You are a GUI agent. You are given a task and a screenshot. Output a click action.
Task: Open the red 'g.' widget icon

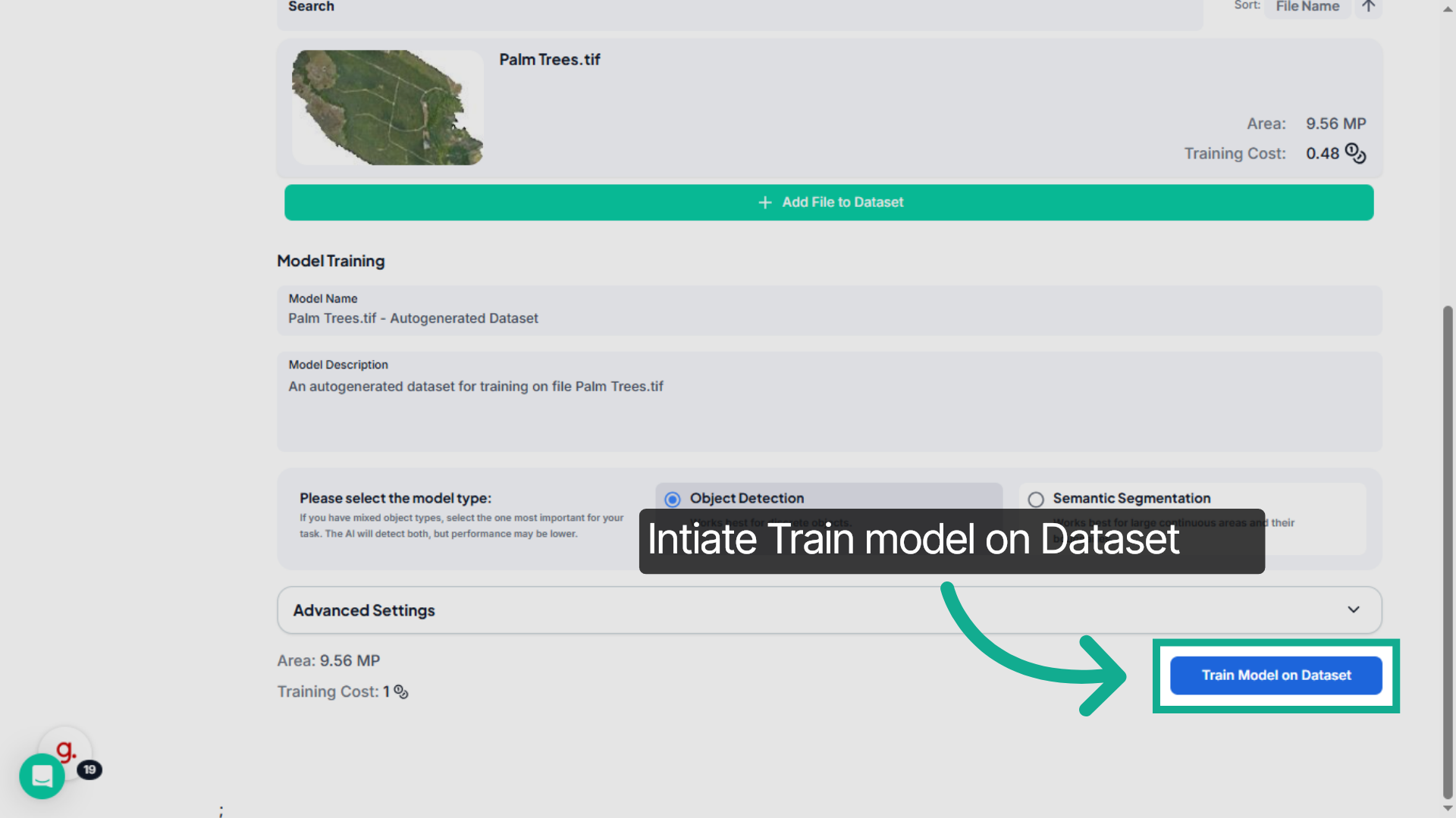click(66, 750)
